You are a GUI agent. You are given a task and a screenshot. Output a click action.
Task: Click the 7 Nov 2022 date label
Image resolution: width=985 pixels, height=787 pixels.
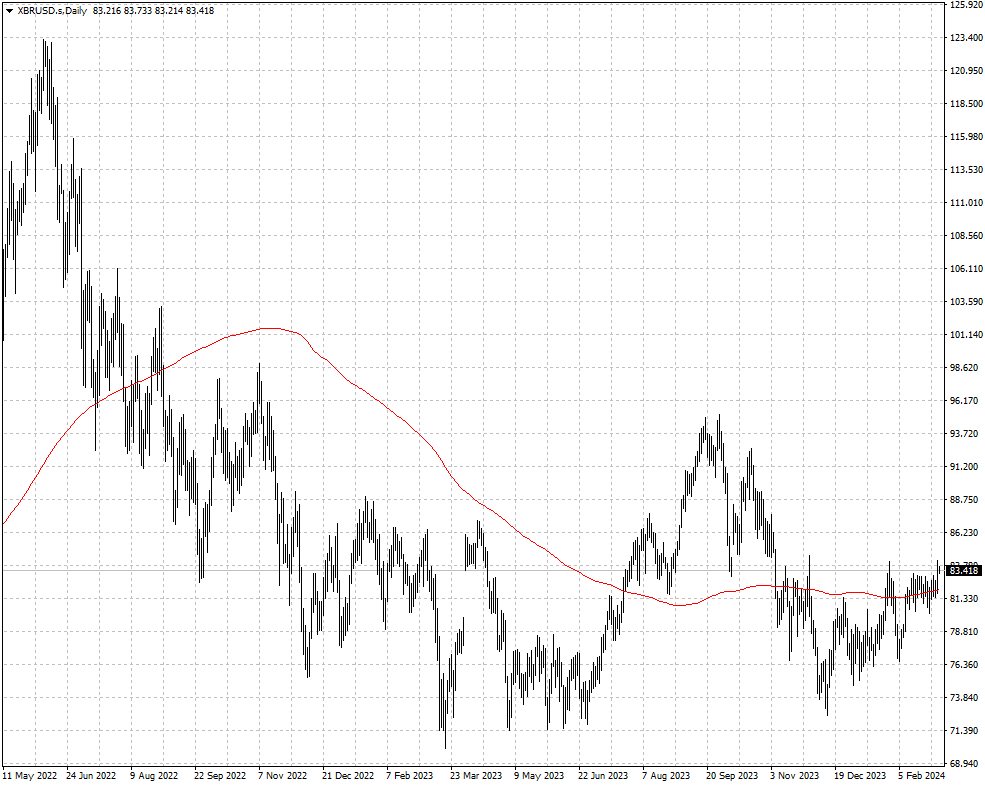coord(281,776)
